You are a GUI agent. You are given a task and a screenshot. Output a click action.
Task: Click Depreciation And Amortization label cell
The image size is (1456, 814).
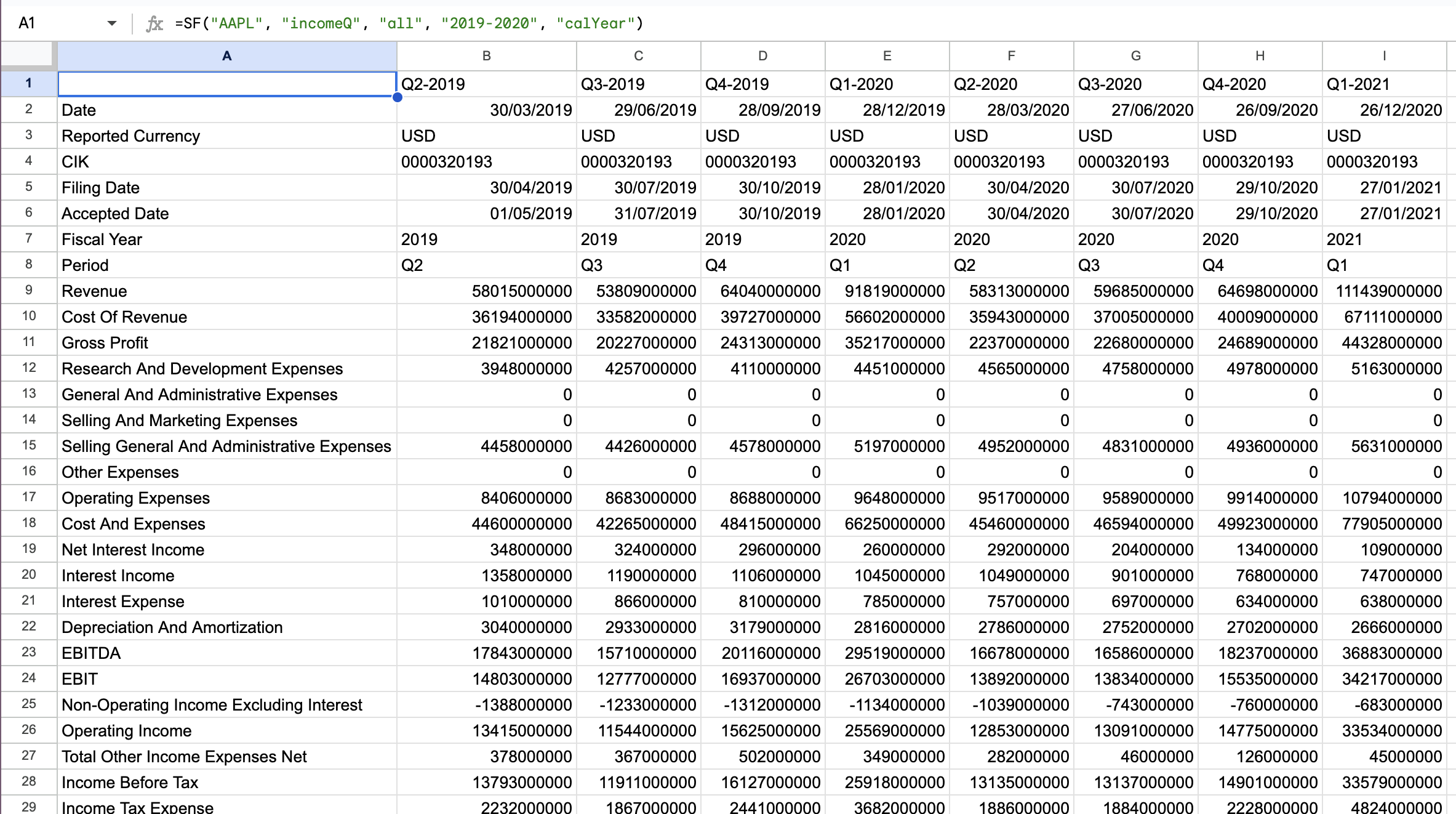click(227, 627)
